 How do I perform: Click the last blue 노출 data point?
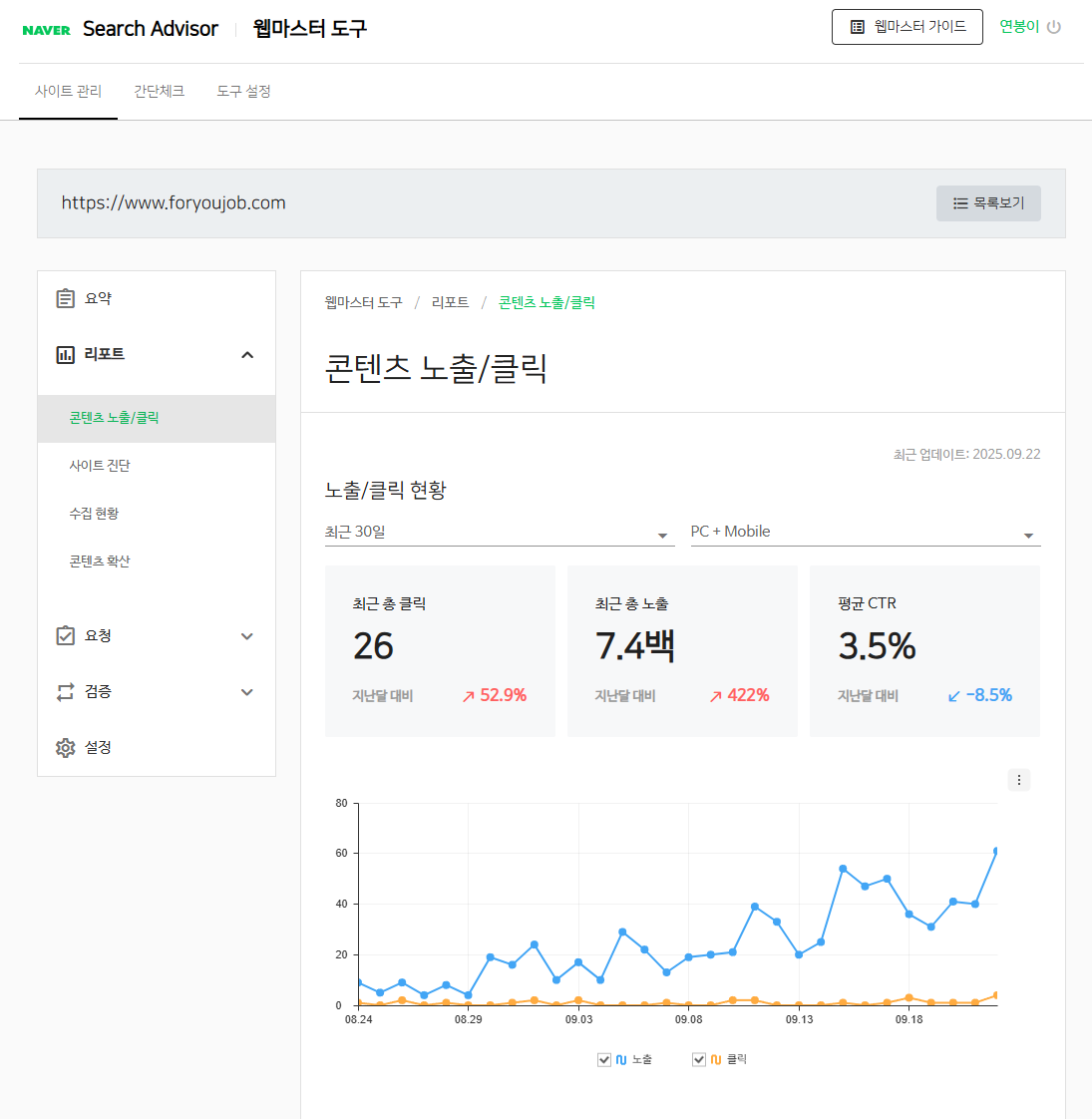[x=995, y=852]
